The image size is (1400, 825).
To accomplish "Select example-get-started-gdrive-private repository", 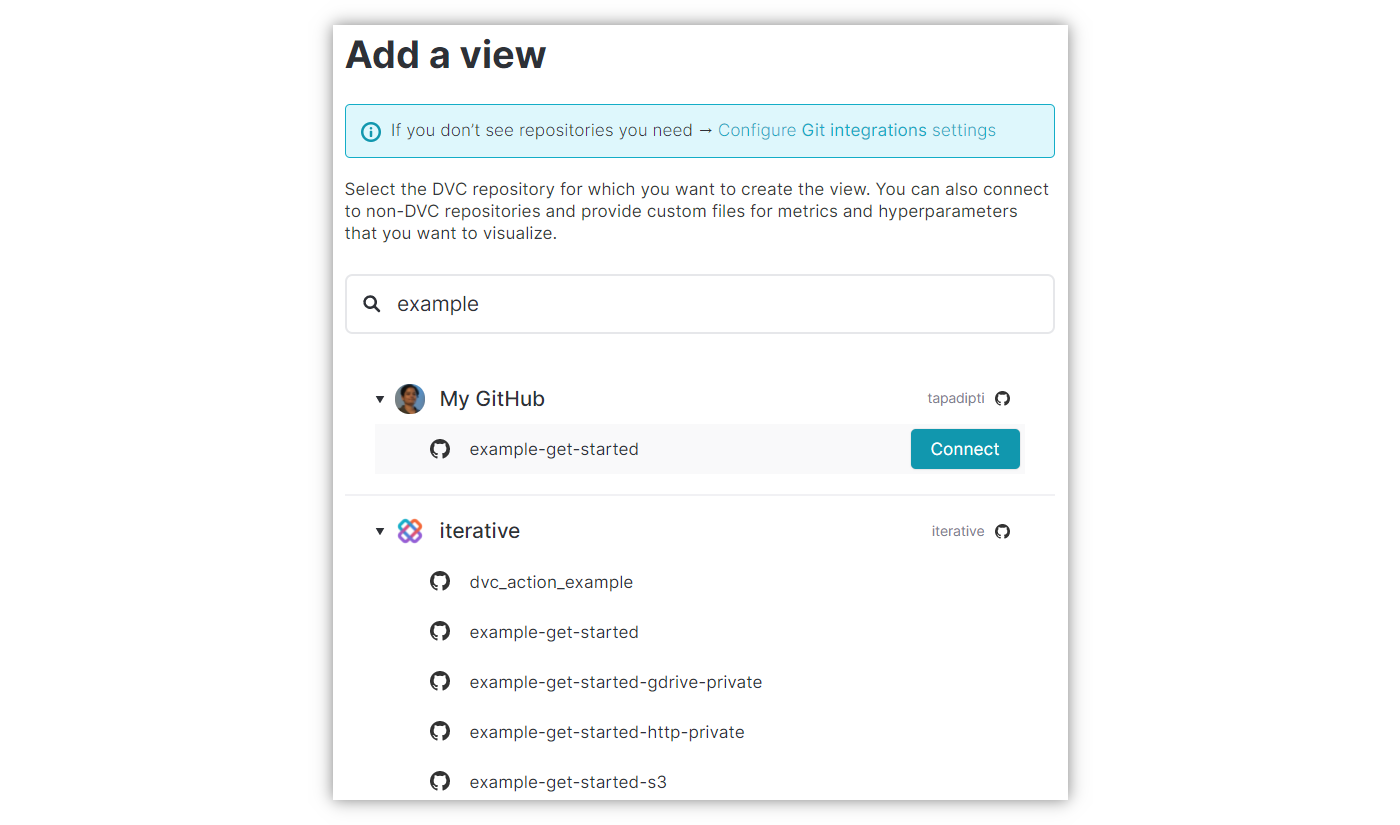I will tap(615, 682).
